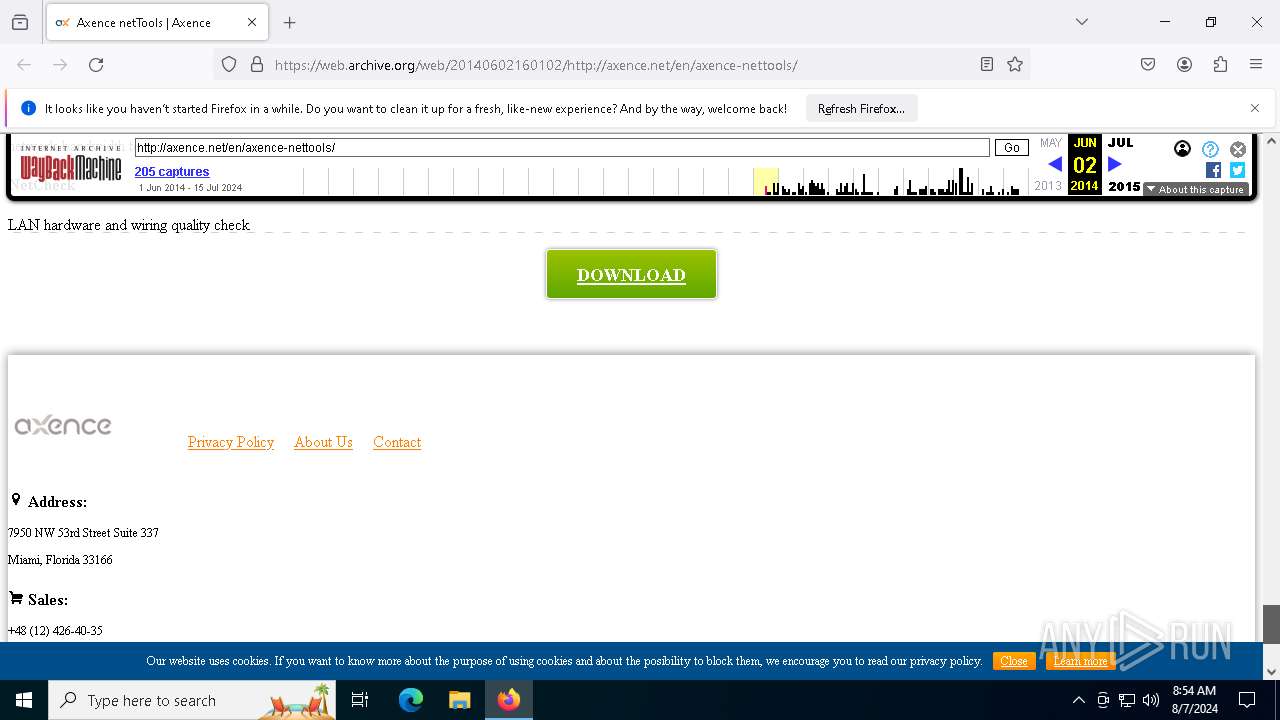Go forward one page
Screen dimensions: 1280x720
tap(60, 65)
